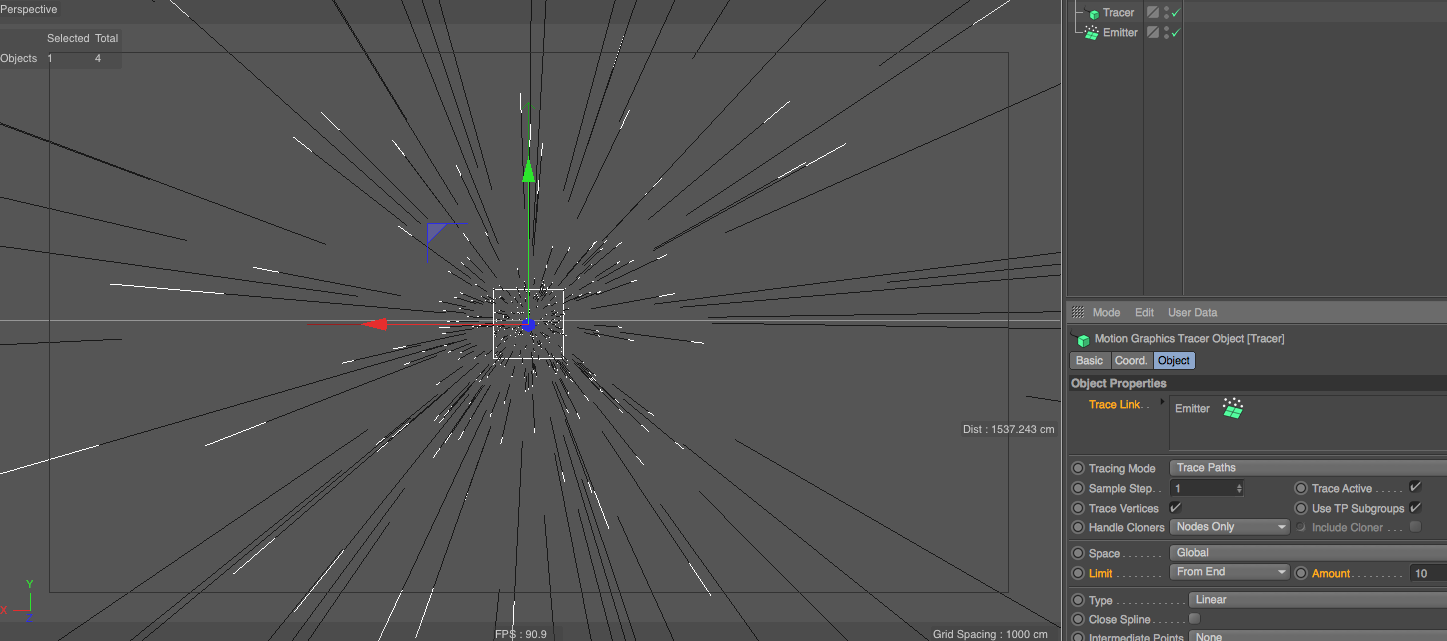This screenshot has width=1447, height=641.
Task: Click the red X-axis arrow gizmo
Action: [x=374, y=324]
